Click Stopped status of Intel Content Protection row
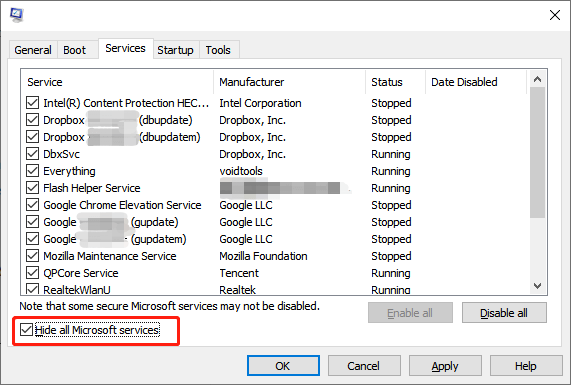 point(391,103)
